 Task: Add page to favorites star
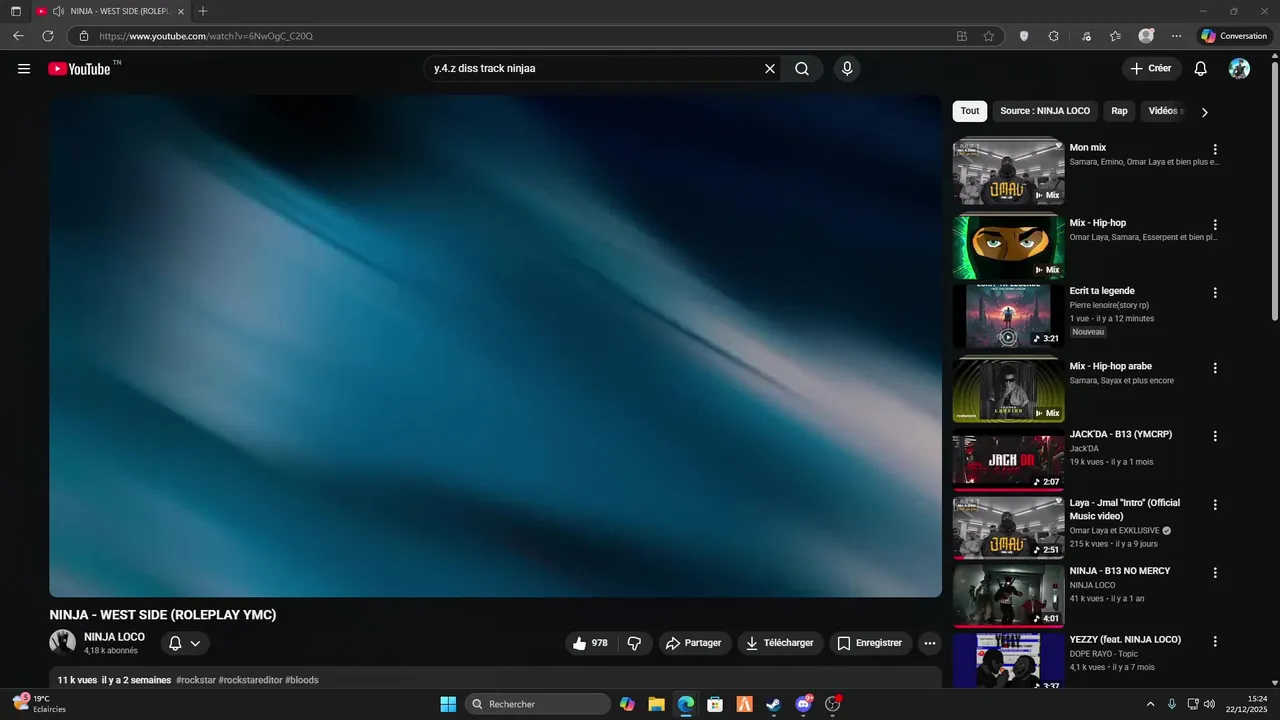click(988, 36)
